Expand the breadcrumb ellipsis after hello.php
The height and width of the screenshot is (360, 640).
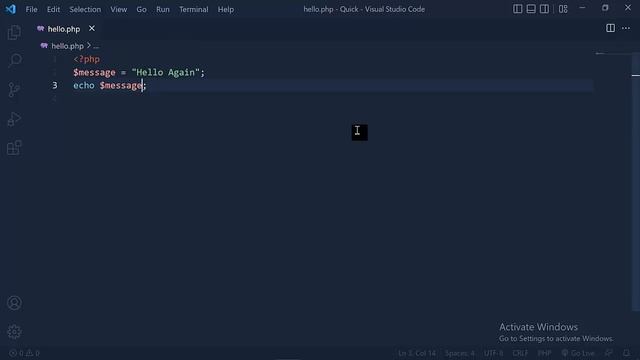pyautogui.click(x=96, y=46)
